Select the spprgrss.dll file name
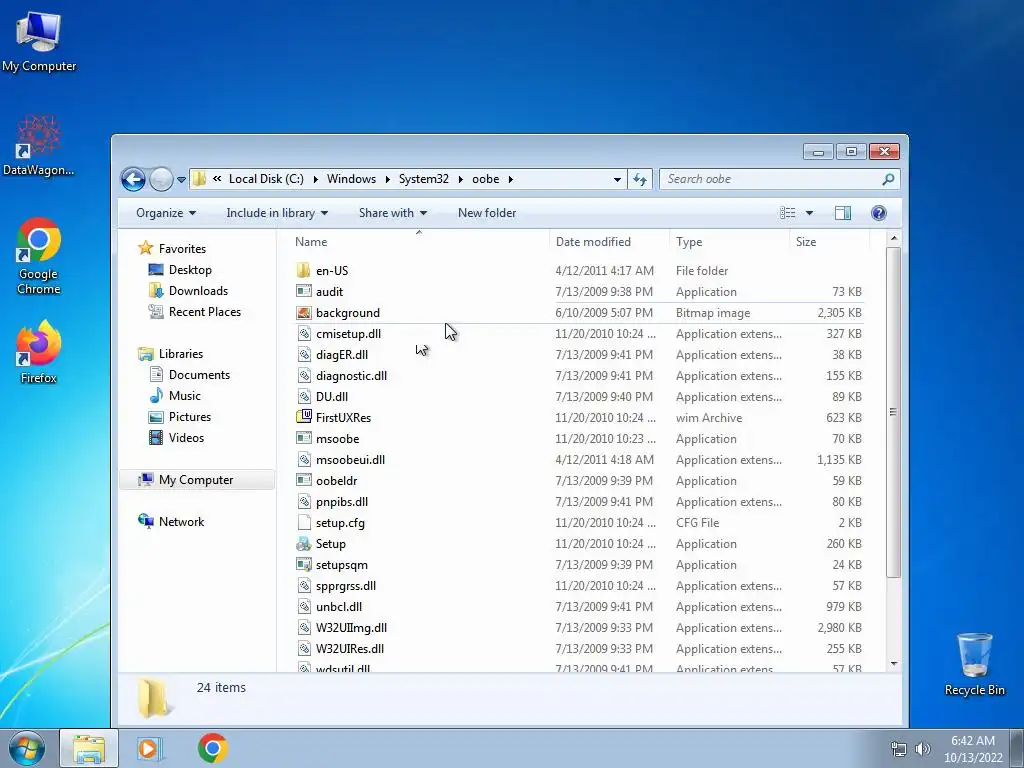Viewport: 1024px width, 768px height. coord(345,586)
